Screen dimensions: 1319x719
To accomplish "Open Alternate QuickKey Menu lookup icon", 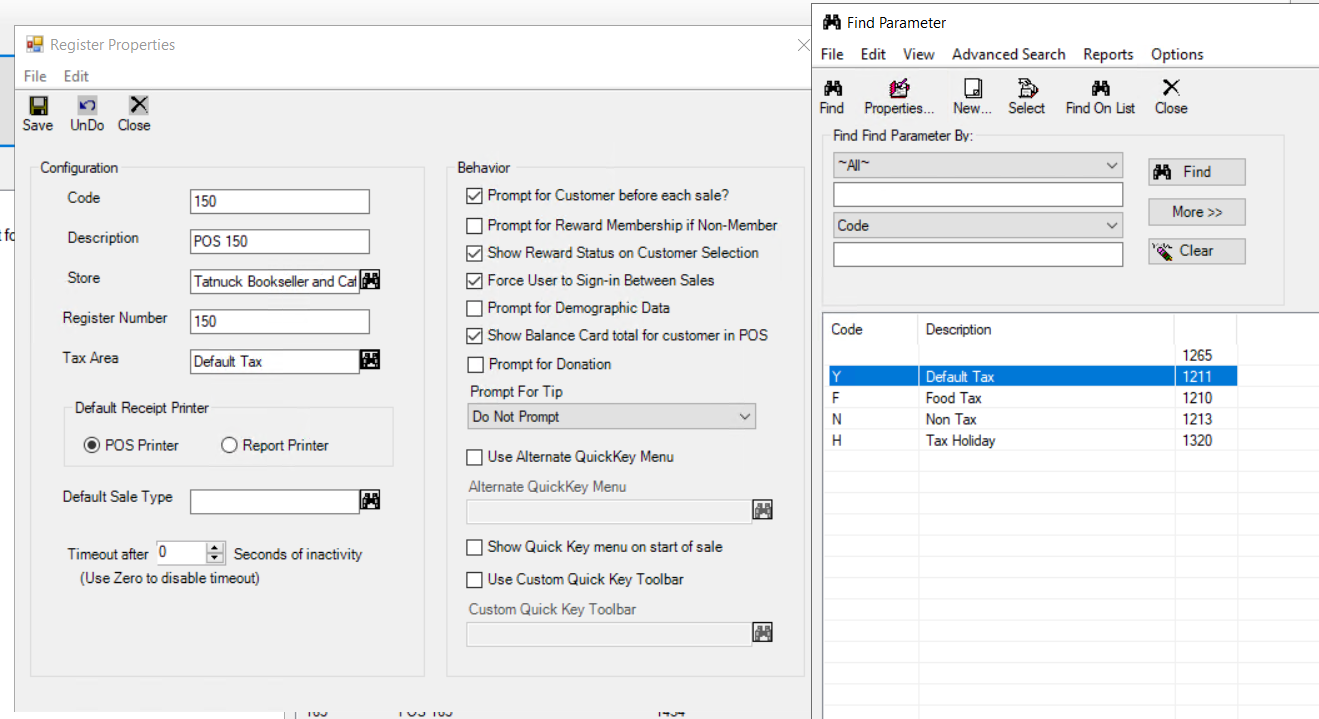I will (x=763, y=511).
